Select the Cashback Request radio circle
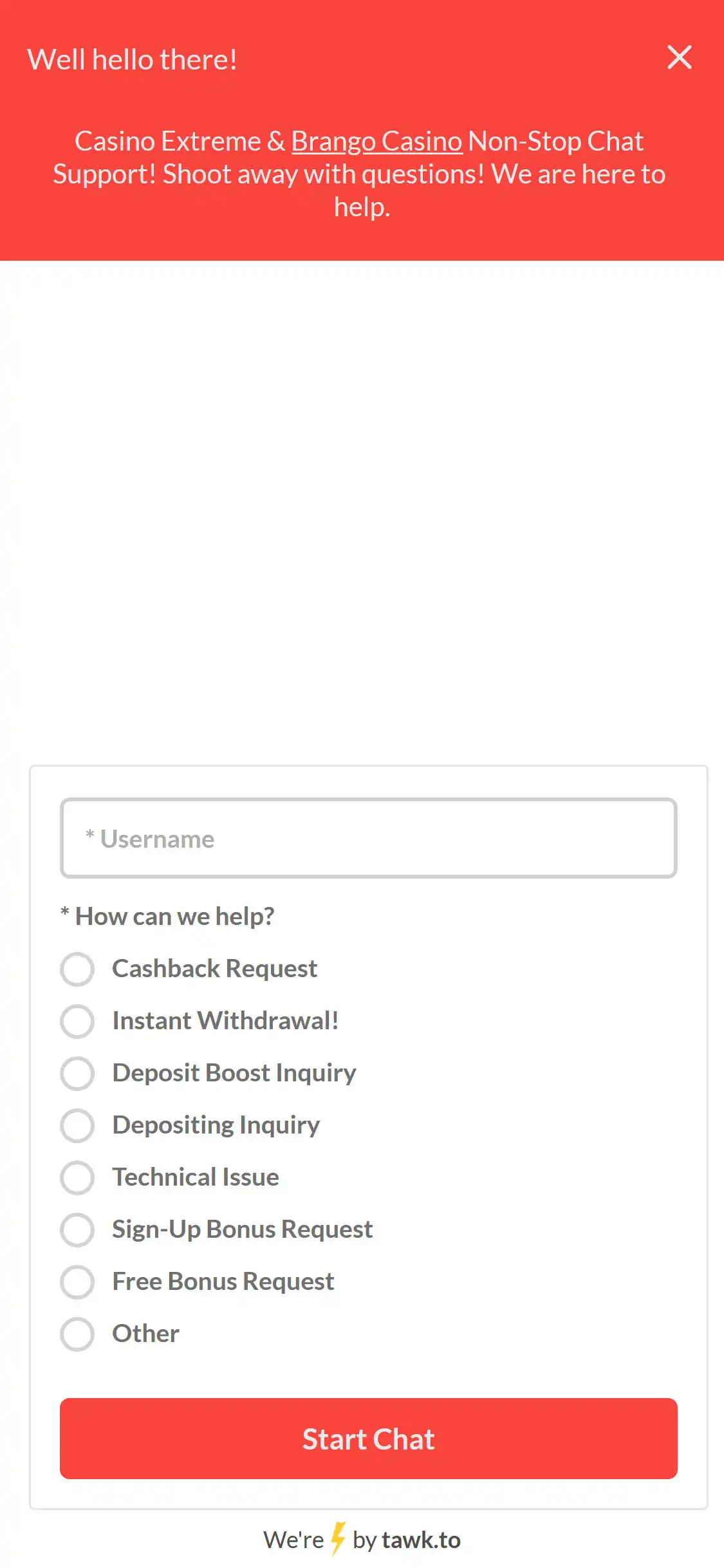 click(x=77, y=969)
